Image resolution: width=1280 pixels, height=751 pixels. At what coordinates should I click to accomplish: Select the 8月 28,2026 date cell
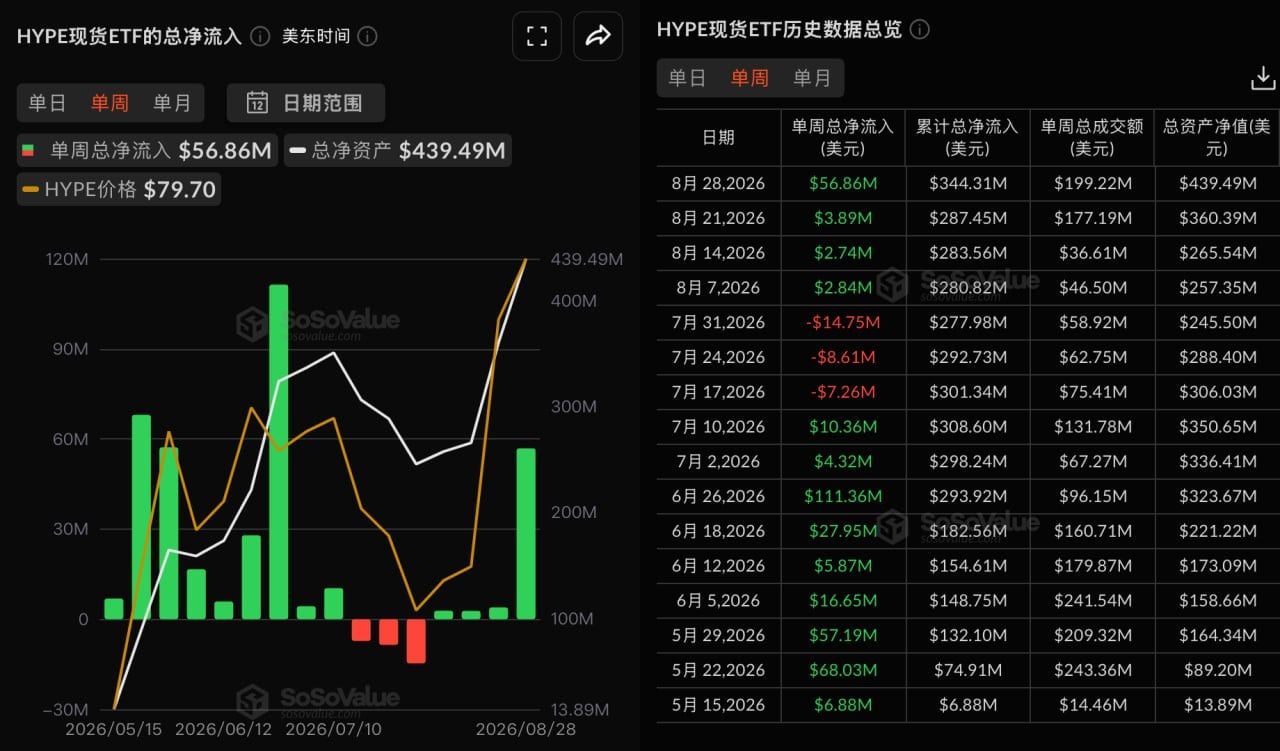click(x=718, y=183)
